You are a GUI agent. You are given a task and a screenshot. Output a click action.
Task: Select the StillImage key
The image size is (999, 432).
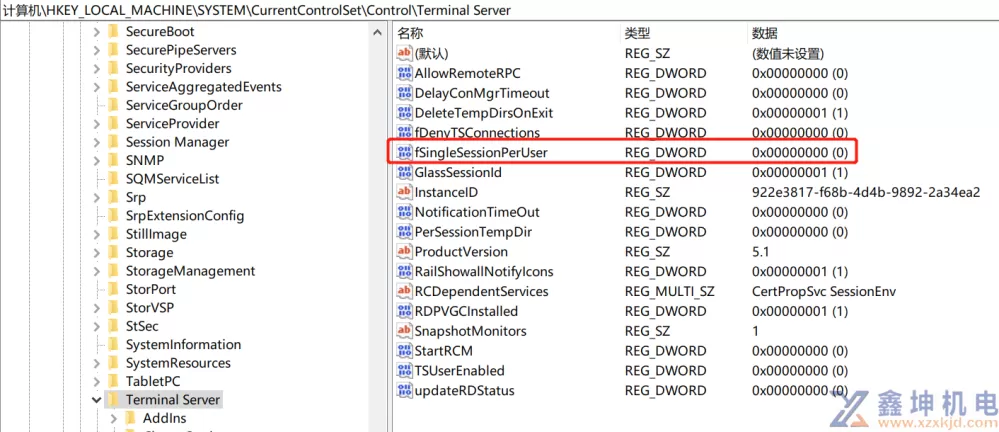[156, 234]
